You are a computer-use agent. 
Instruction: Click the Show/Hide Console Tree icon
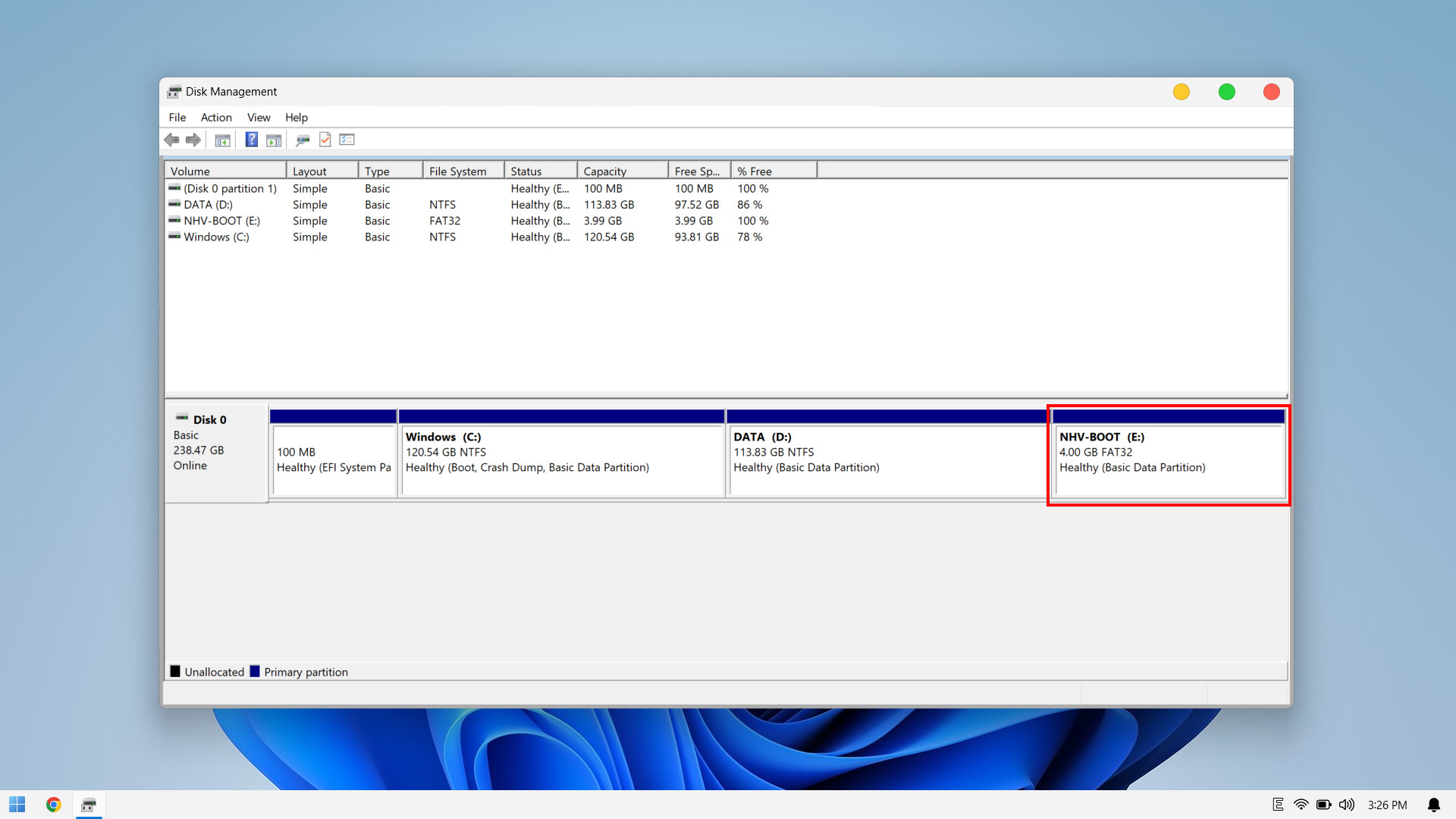pos(222,140)
